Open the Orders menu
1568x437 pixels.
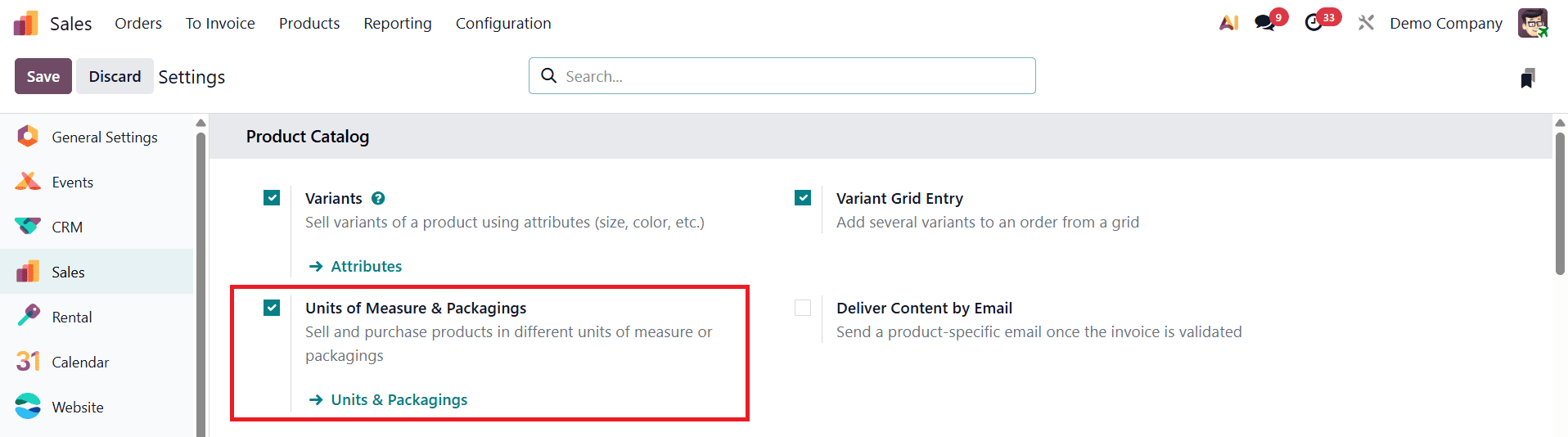[x=138, y=24]
